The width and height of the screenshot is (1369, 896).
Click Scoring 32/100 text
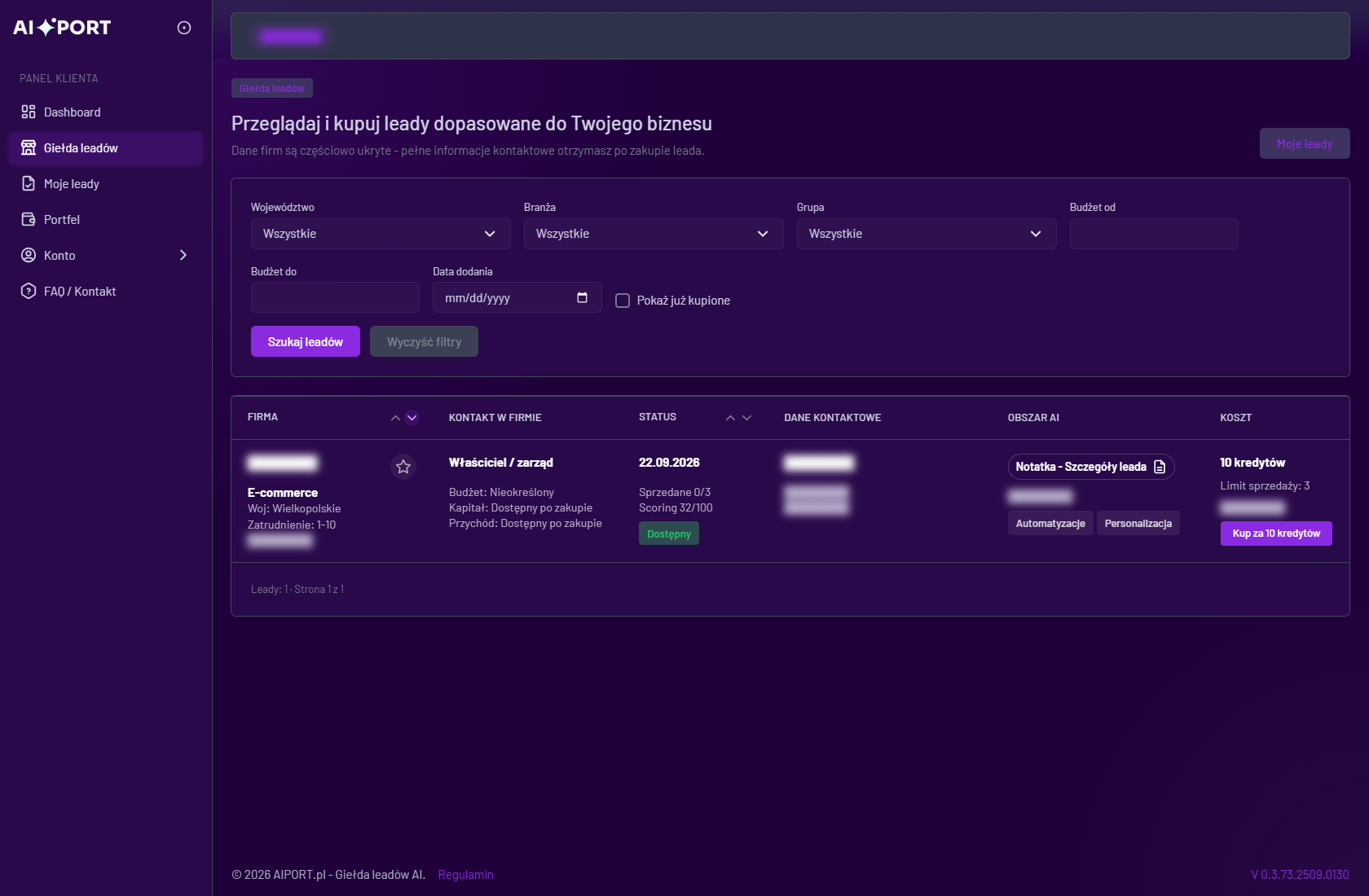(676, 507)
